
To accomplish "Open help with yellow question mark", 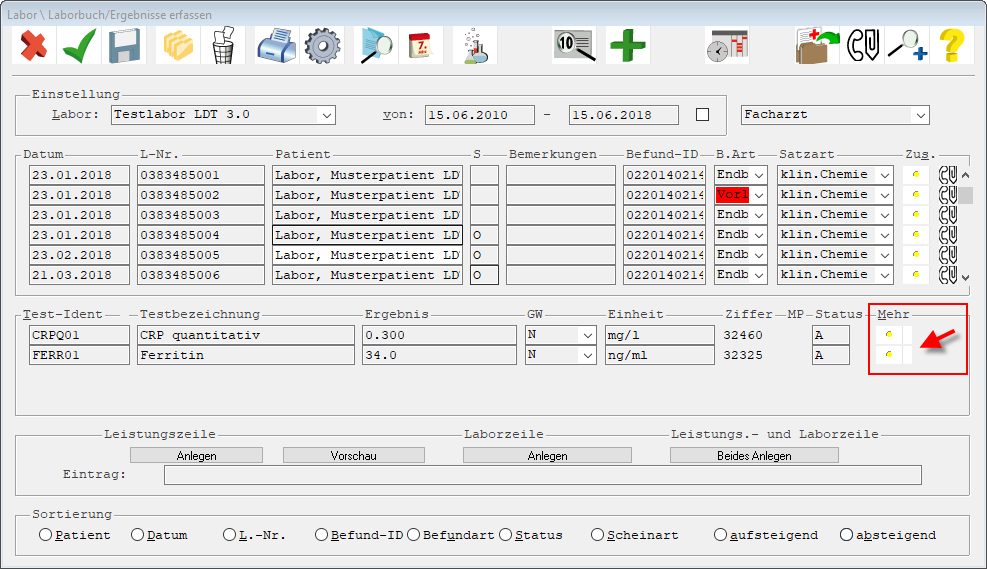I will tap(952, 45).
